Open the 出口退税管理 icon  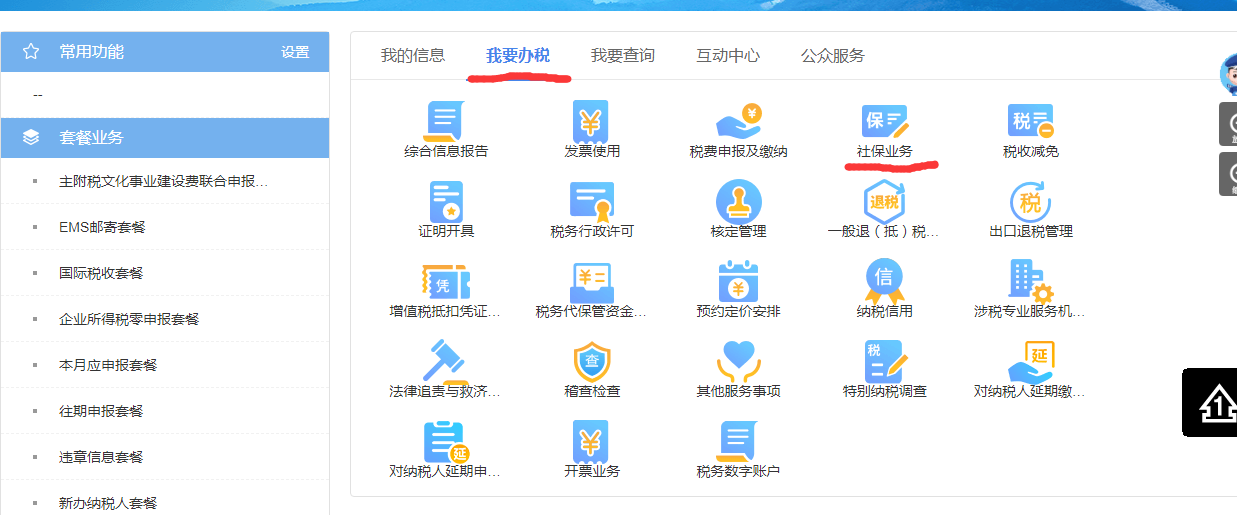(x=1030, y=202)
